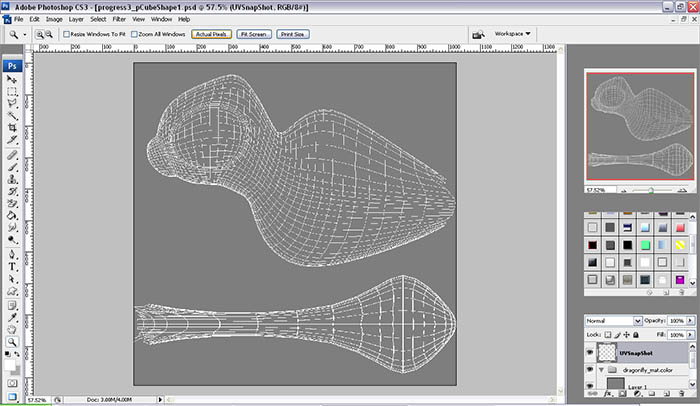Select the Path Selection tool

click(12, 279)
